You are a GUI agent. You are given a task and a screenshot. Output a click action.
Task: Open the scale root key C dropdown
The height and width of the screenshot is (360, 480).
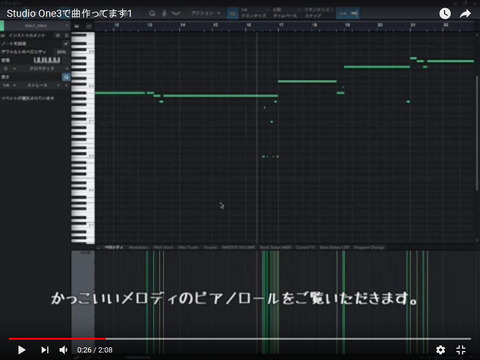pyautogui.click(x=9, y=69)
